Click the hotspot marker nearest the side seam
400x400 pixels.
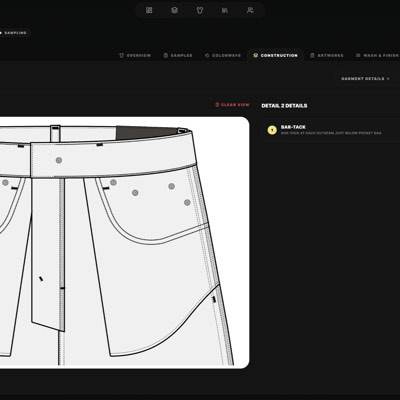[x=187, y=202]
